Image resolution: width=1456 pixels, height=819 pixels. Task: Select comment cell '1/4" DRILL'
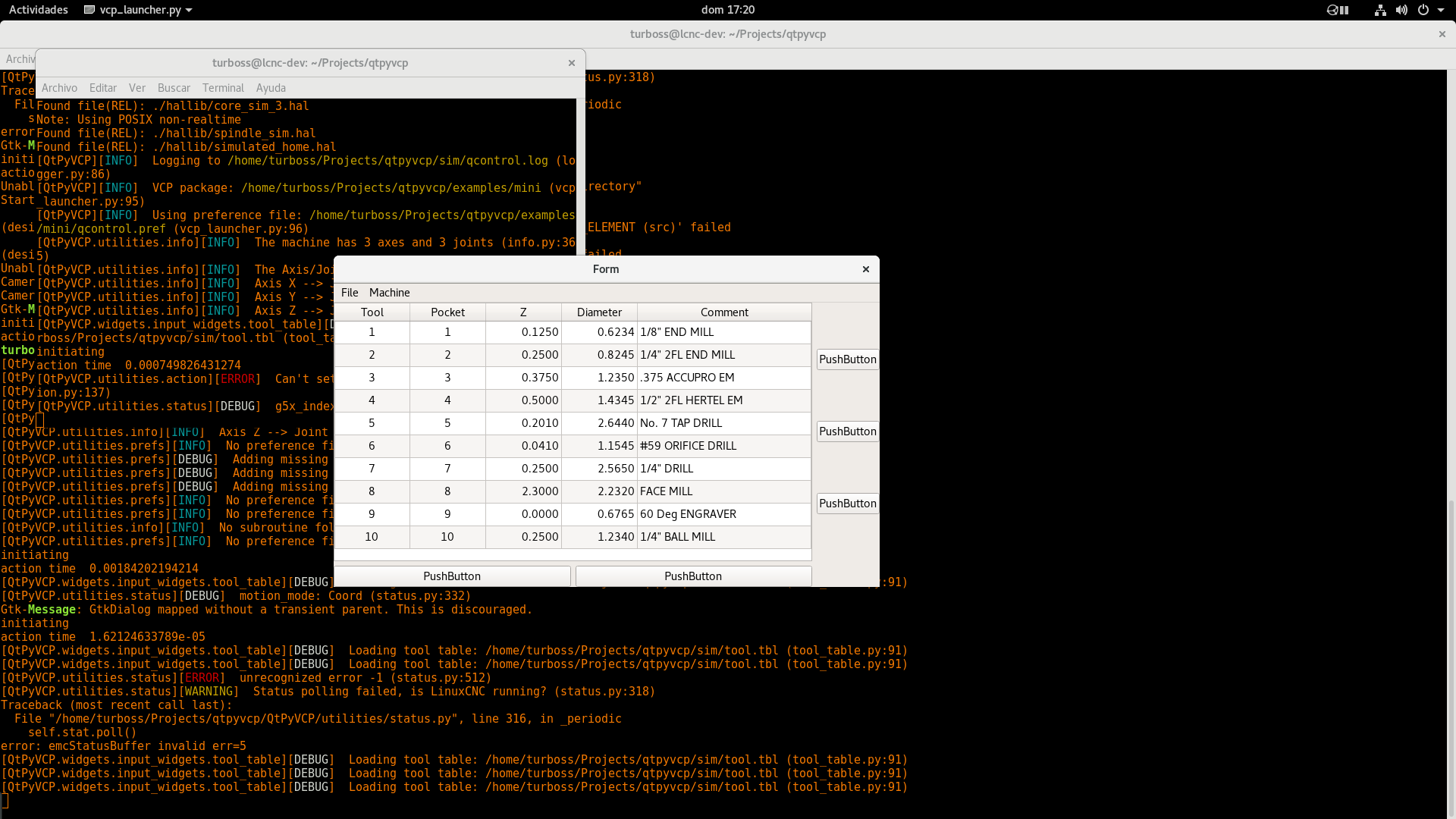pos(724,469)
